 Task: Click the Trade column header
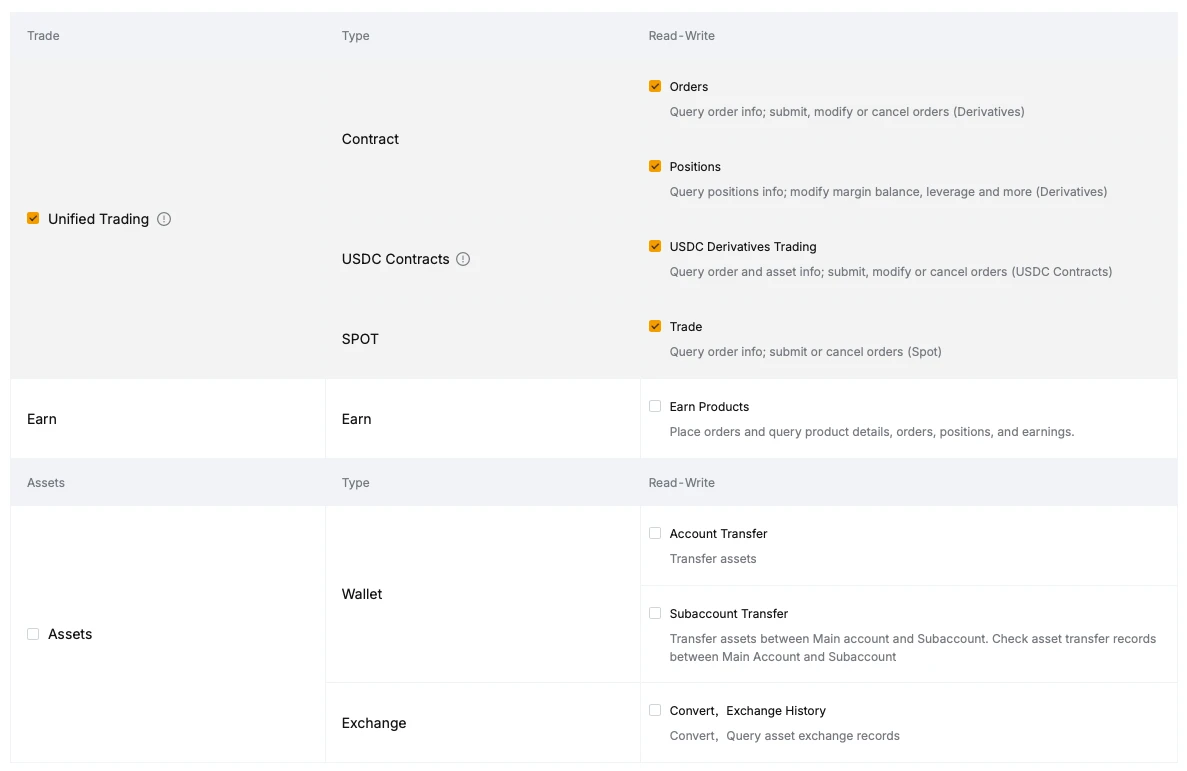[43, 36]
